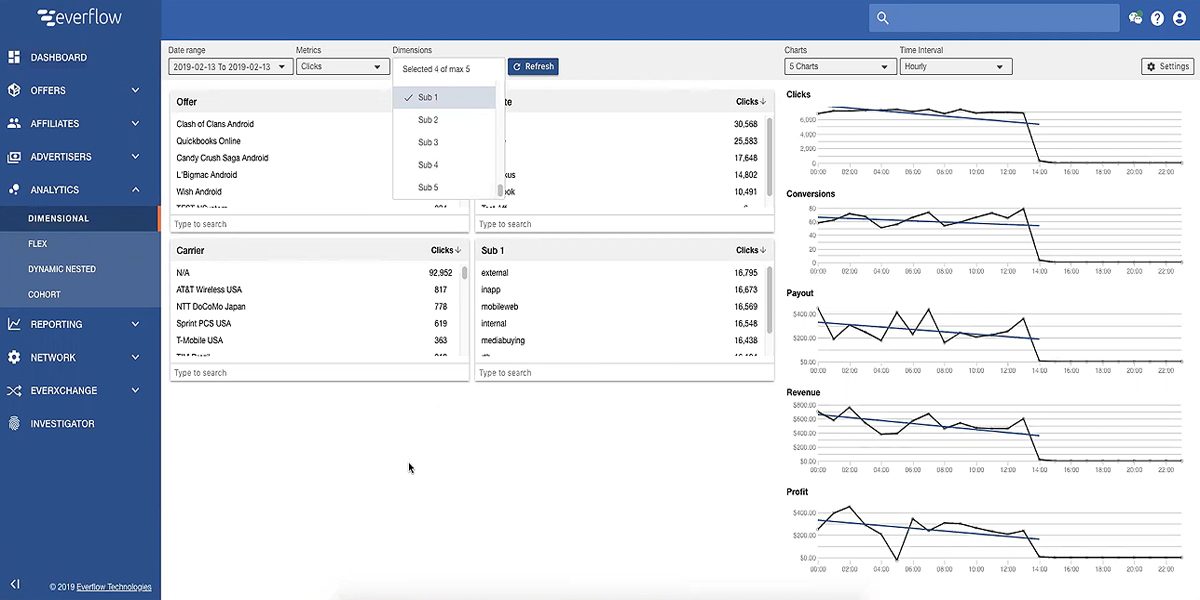
Task: Open the Dashboard sidebar icon
Action: point(17,57)
